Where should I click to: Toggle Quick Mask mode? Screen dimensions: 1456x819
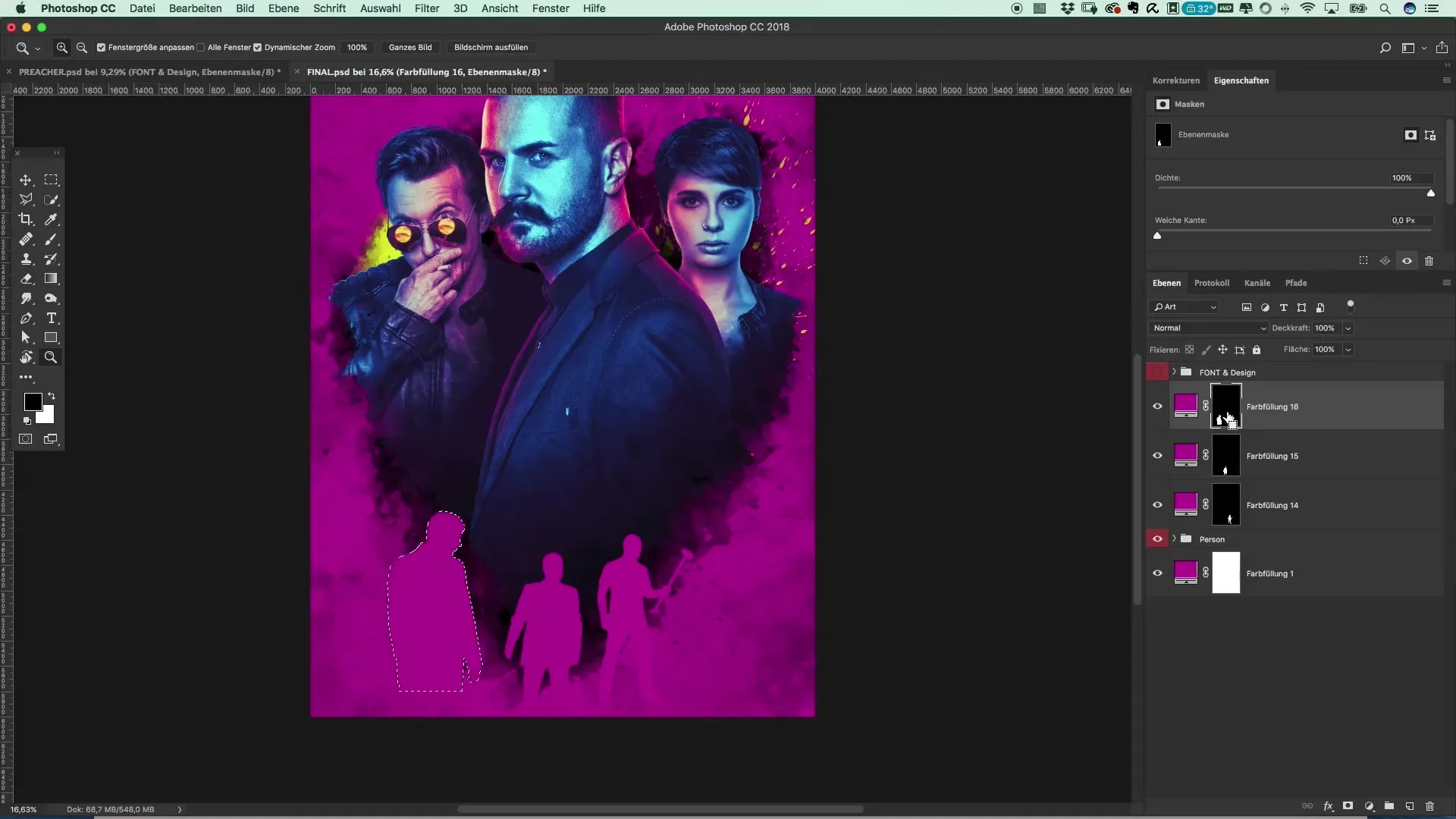coord(26,439)
